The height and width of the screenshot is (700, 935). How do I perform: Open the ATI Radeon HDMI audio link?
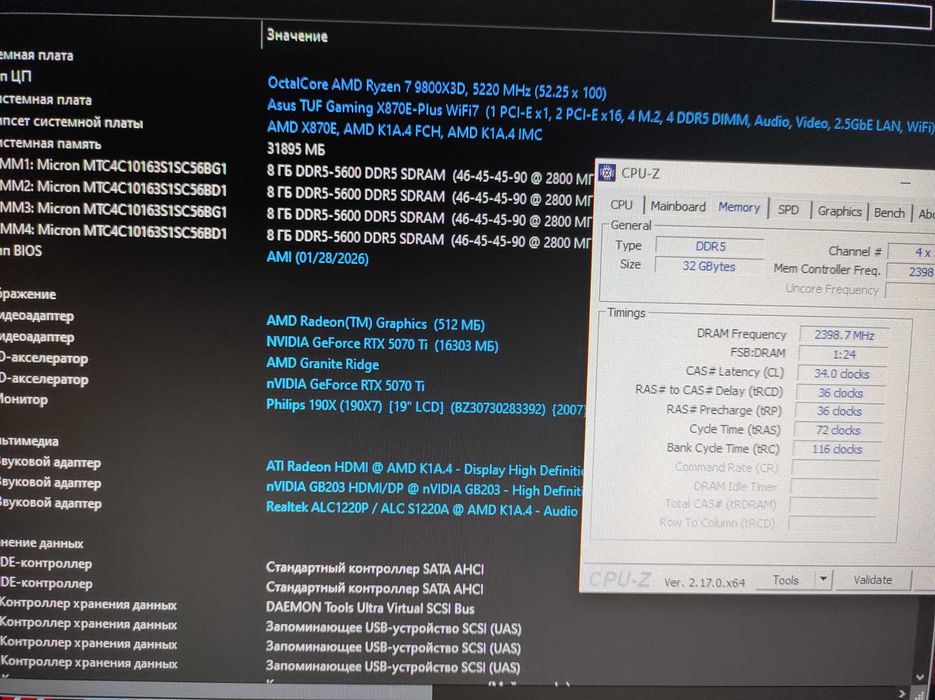point(425,469)
